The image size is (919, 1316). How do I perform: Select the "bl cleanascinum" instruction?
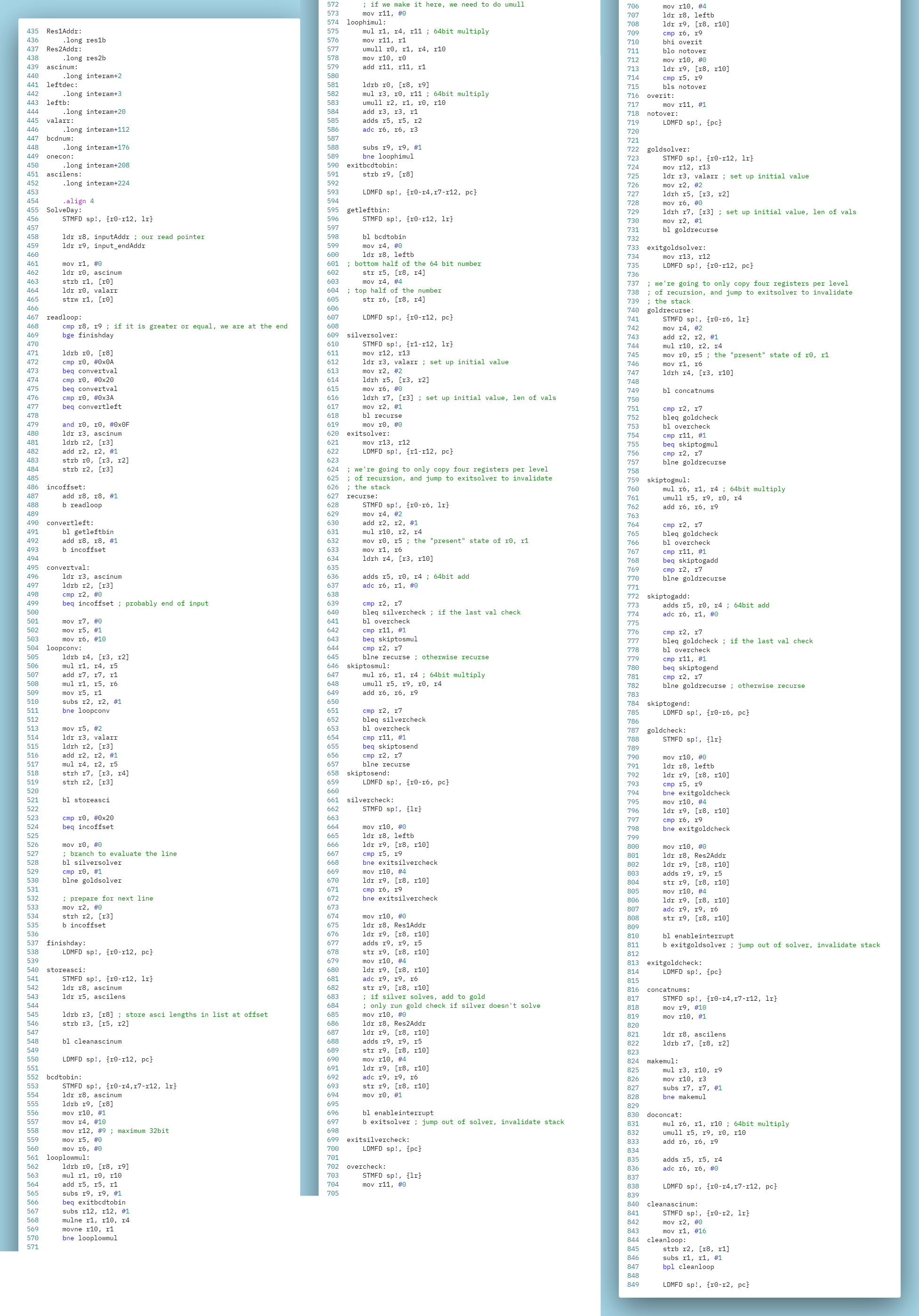[92, 1041]
